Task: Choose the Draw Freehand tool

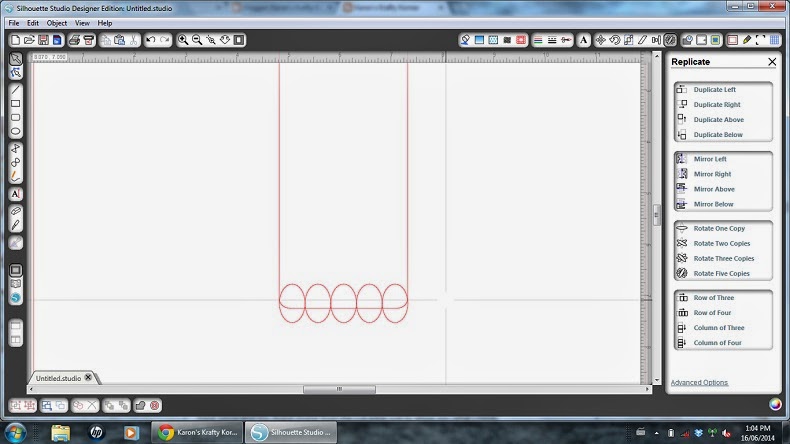Action: click(16, 176)
